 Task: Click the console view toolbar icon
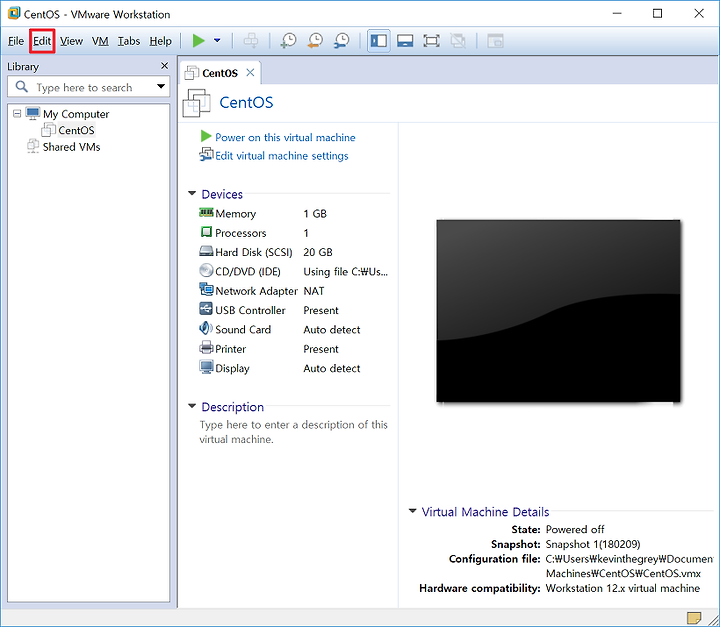[x=495, y=41]
